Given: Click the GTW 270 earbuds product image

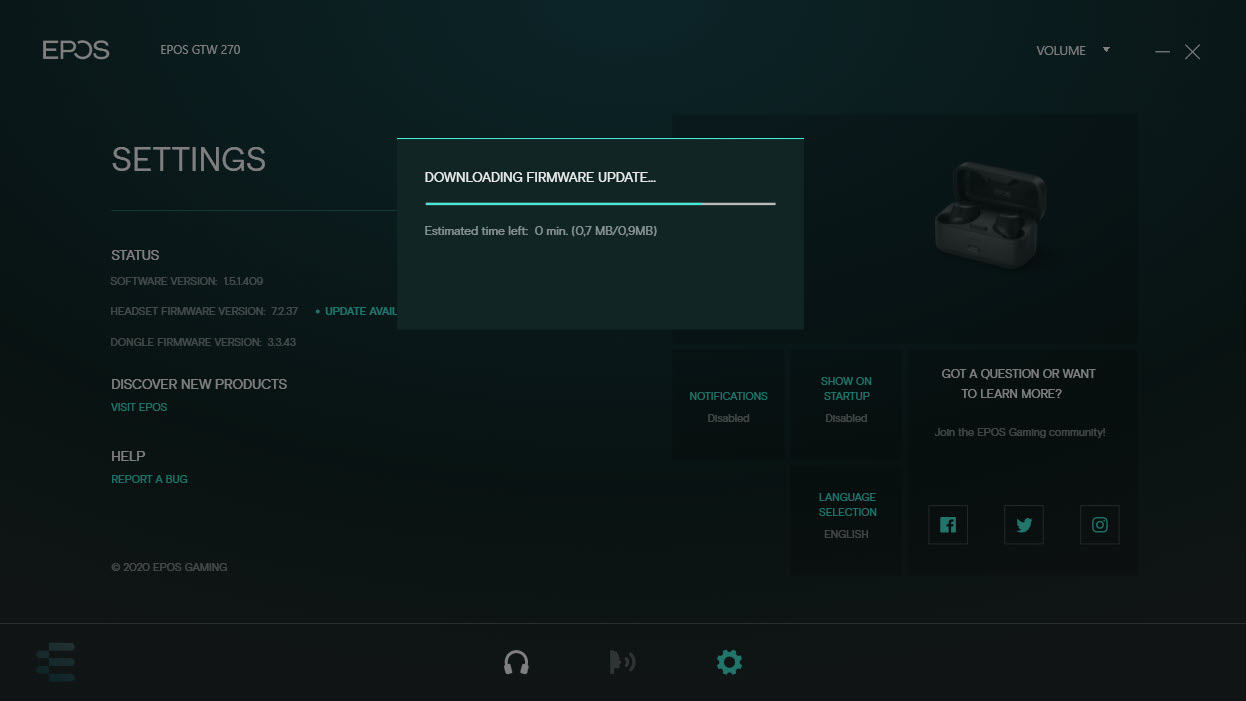Looking at the screenshot, I should click(x=989, y=218).
